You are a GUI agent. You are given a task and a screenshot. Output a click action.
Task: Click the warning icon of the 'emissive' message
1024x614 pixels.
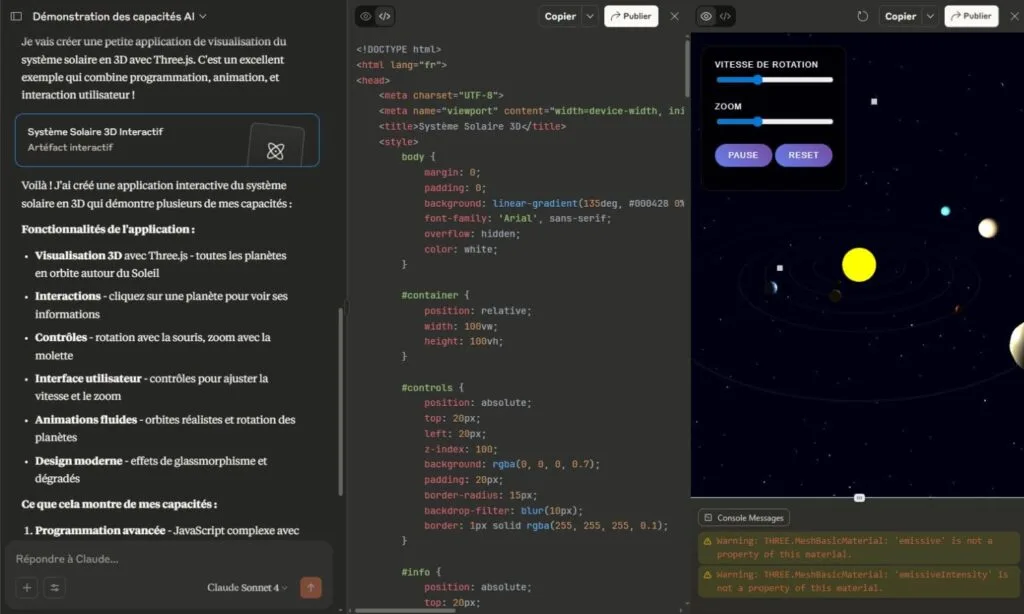(x=707, y=541)
